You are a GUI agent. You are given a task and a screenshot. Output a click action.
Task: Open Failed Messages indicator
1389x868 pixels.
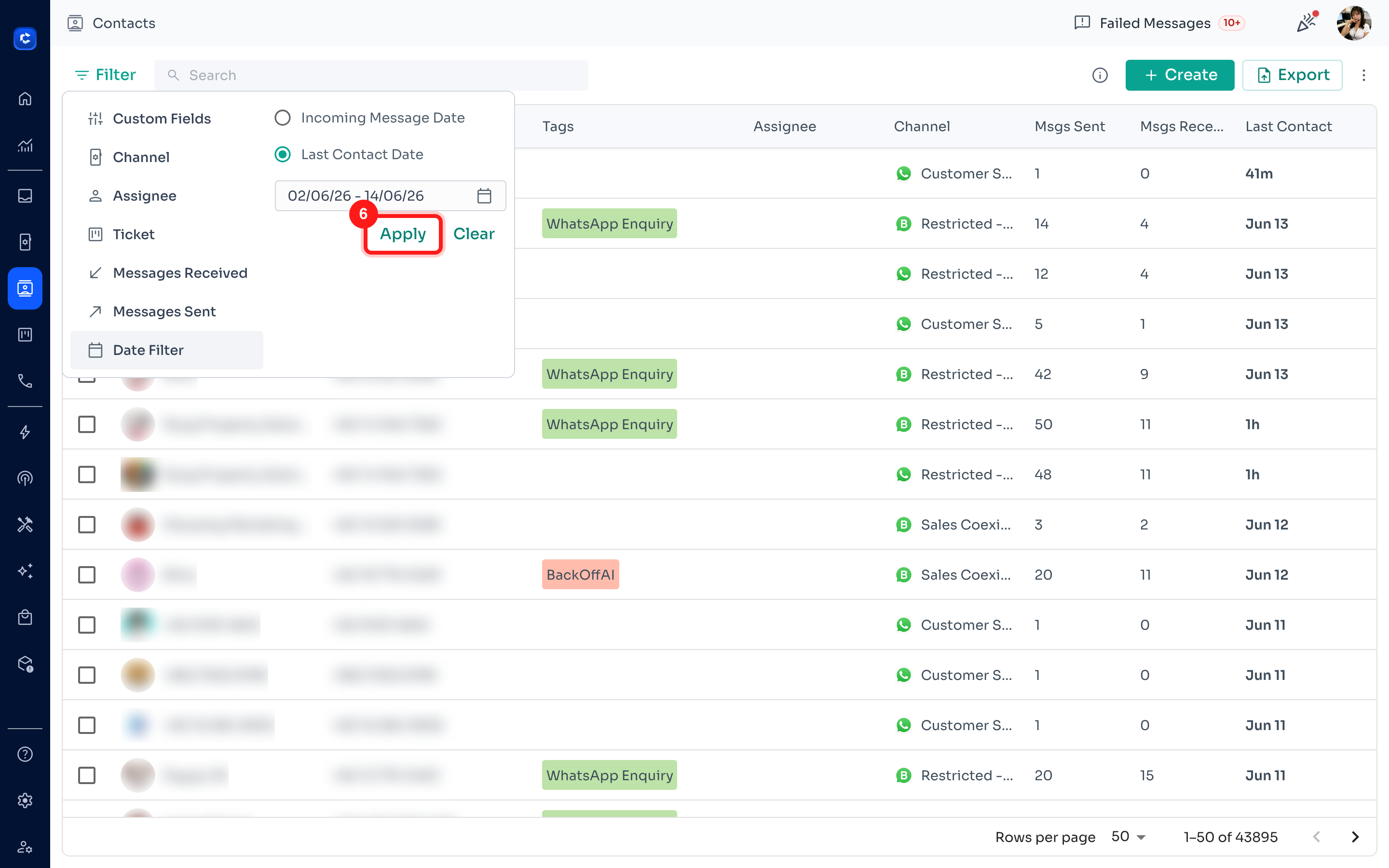pos(1159,23)
